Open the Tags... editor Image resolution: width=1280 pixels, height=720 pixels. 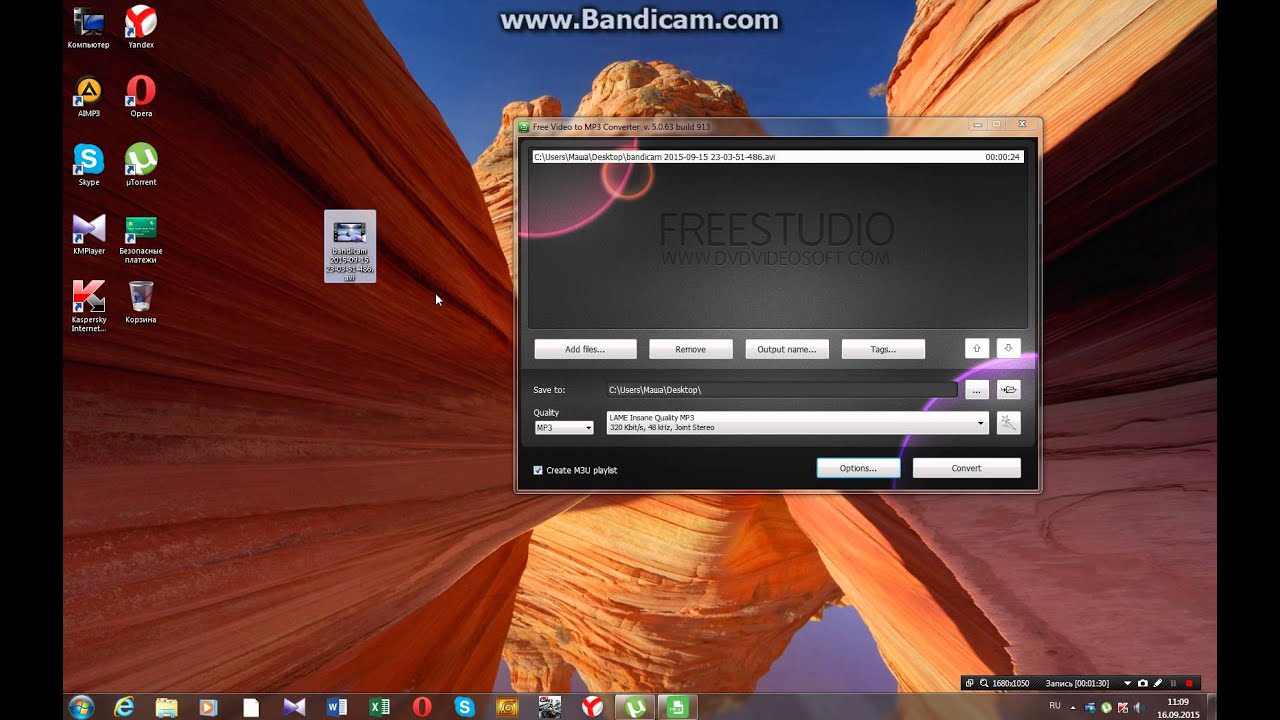883,349
